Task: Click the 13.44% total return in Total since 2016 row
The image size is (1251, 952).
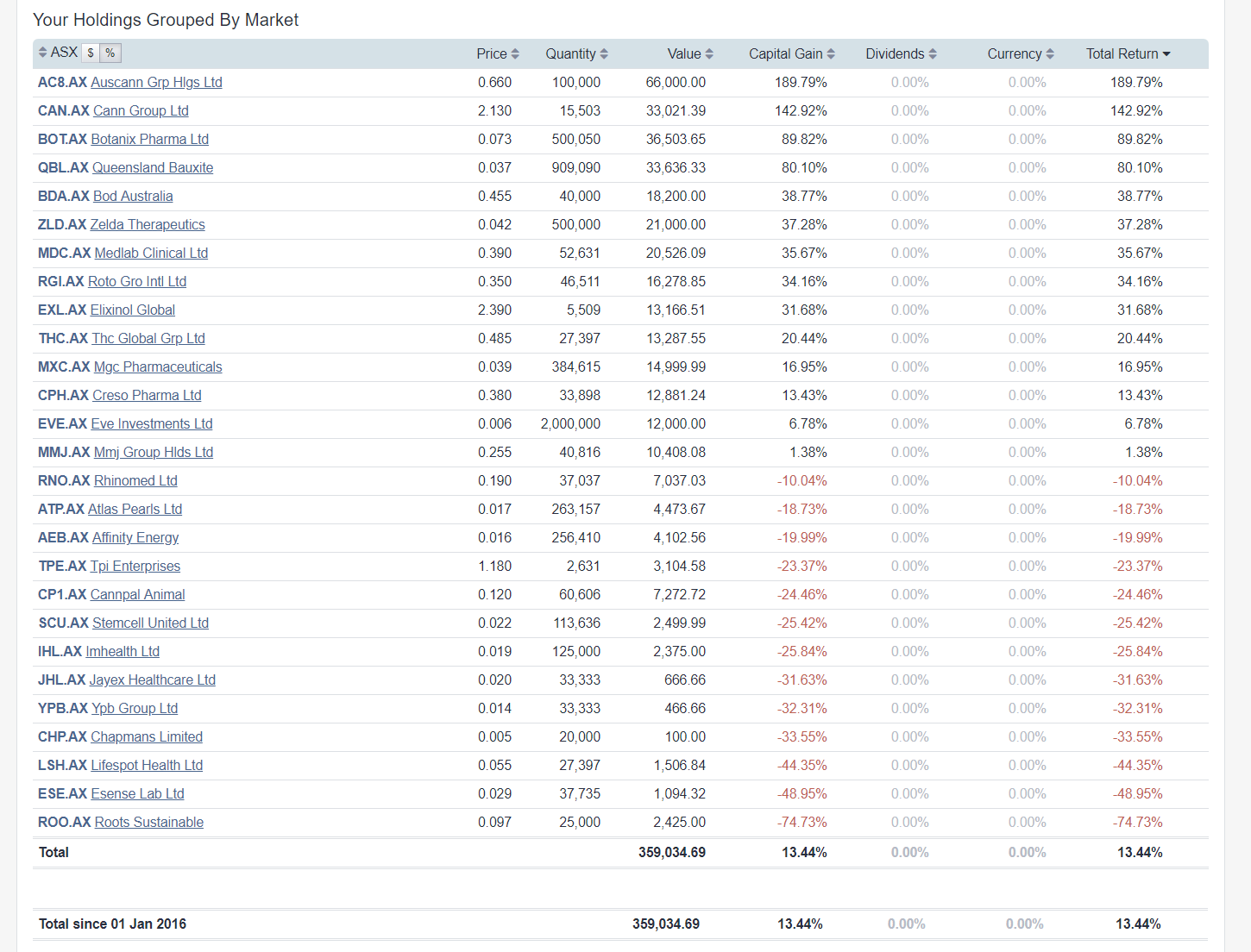Action: tap(1138, 924)
